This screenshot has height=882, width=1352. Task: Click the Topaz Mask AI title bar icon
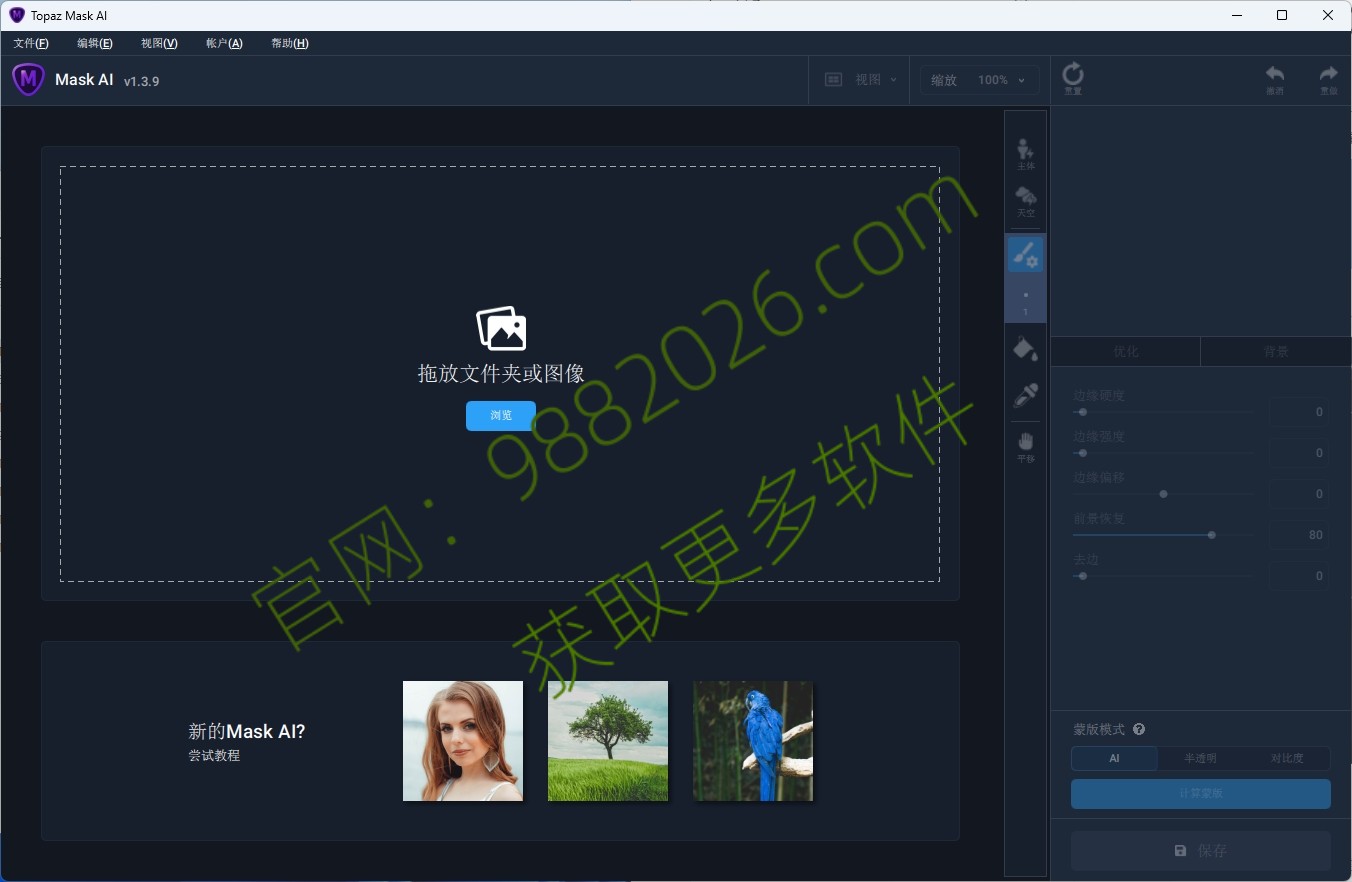(x=16, y=15)
